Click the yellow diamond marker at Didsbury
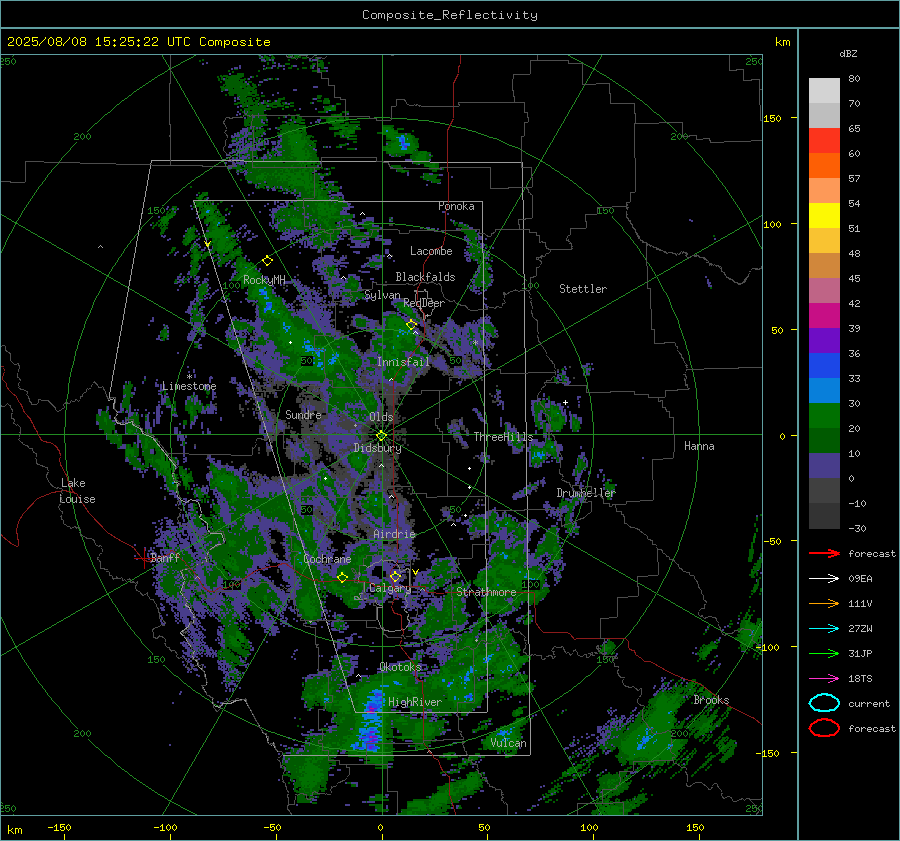Viewport: 900px width, 841px height. (381, 436)
